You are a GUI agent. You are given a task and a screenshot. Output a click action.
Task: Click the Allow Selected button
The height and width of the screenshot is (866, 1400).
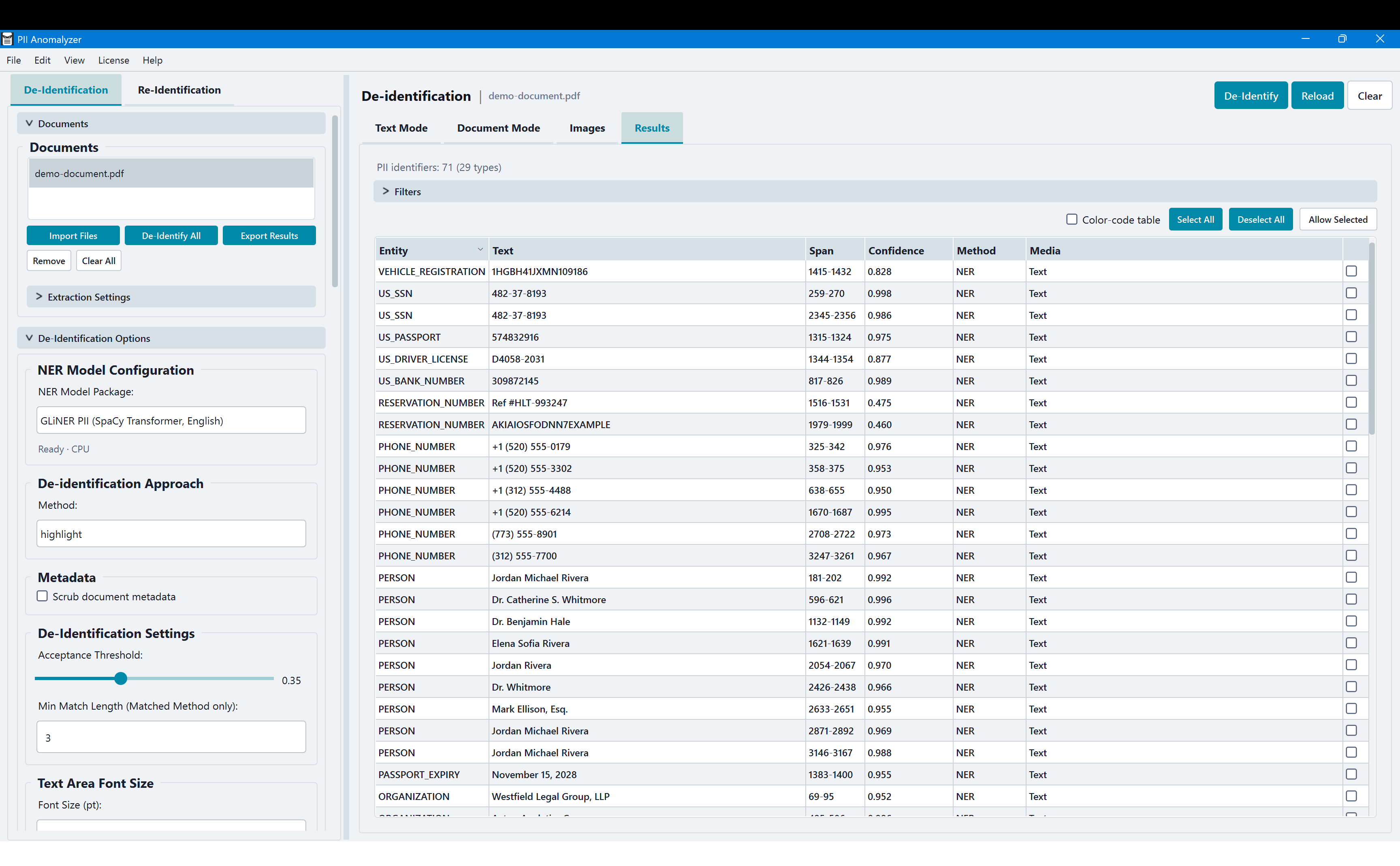pyautogui.click(x=1338, y=219)
